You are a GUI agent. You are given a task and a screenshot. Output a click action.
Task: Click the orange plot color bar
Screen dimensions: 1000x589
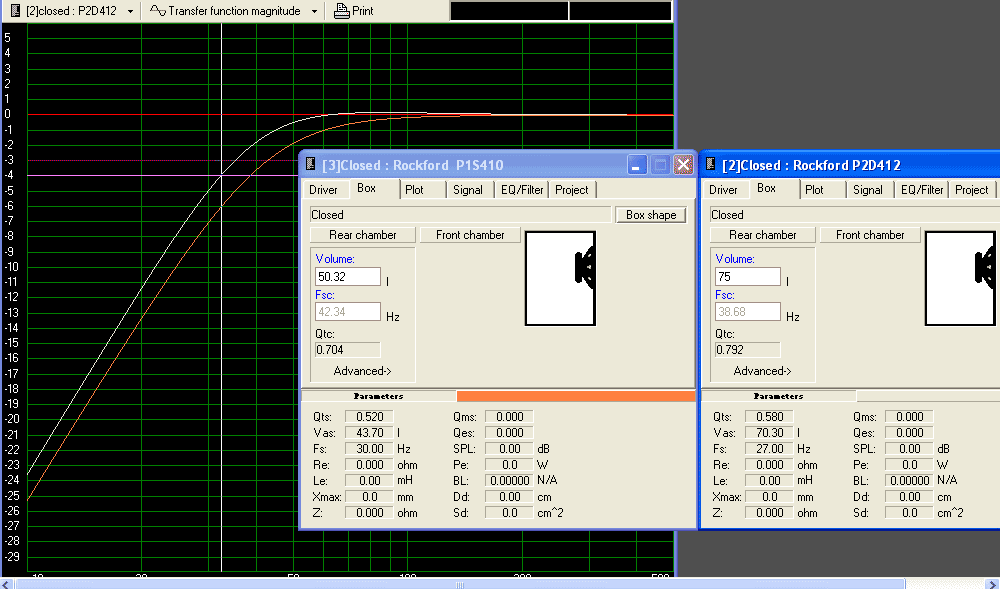tap(576, 396)
